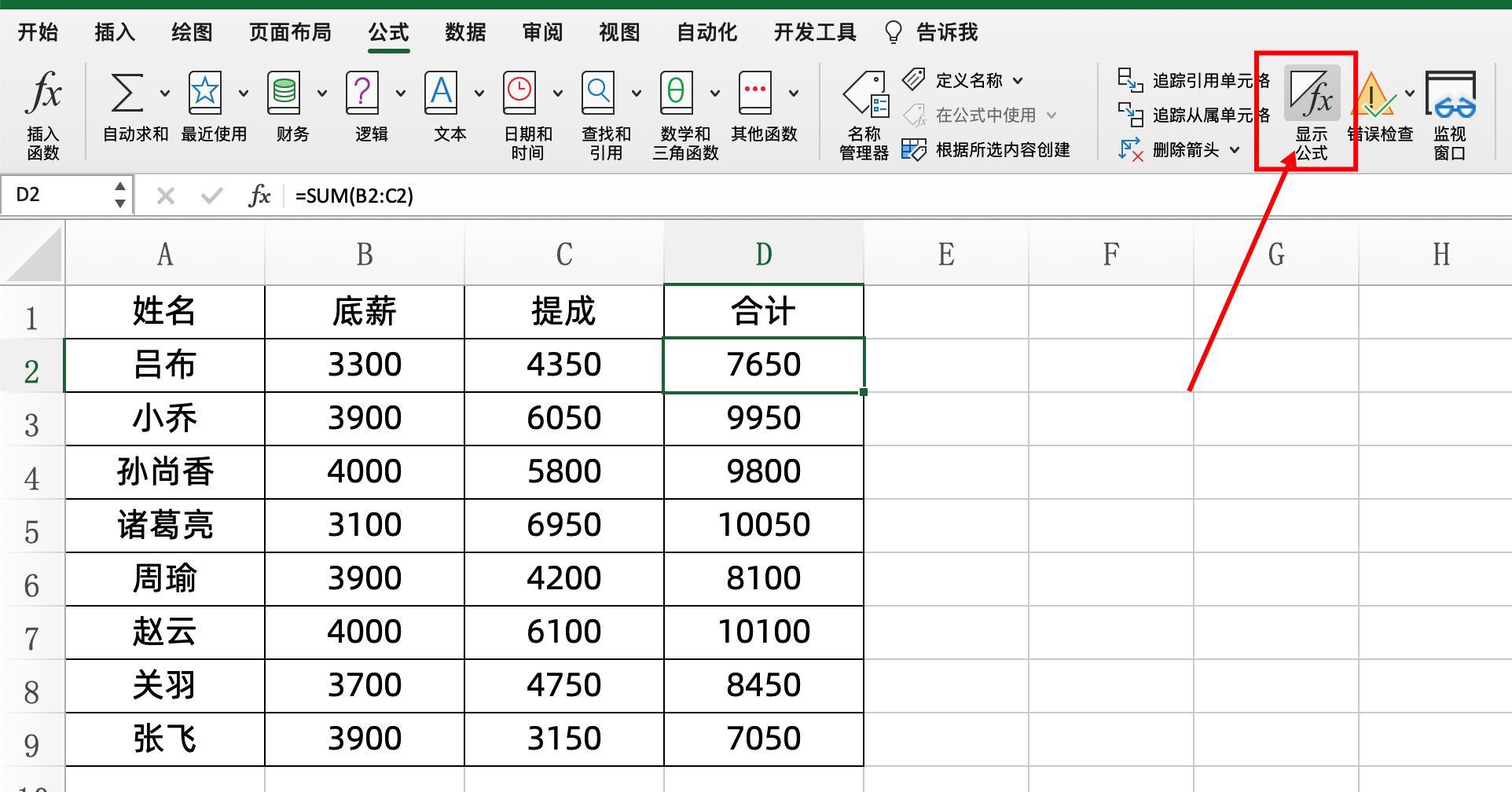
Task: Open the 审阅 ribbon tab
Action: (541, 32)
